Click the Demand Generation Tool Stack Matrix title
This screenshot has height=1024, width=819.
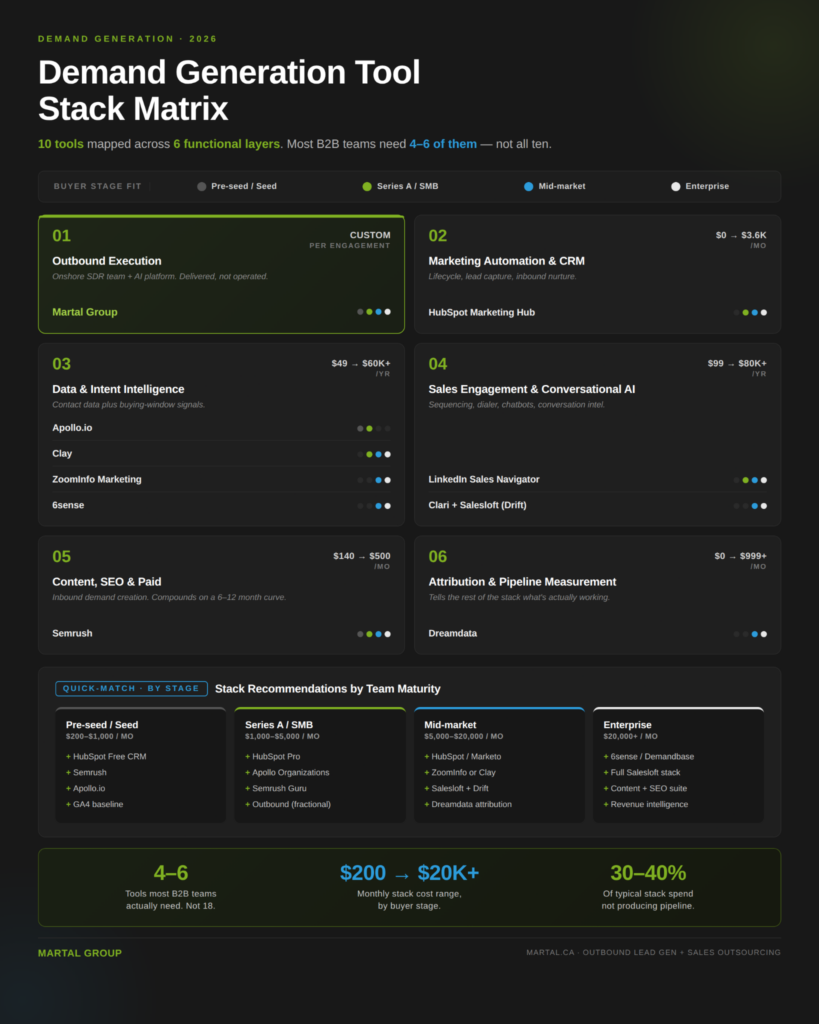(x=229, y=90)
